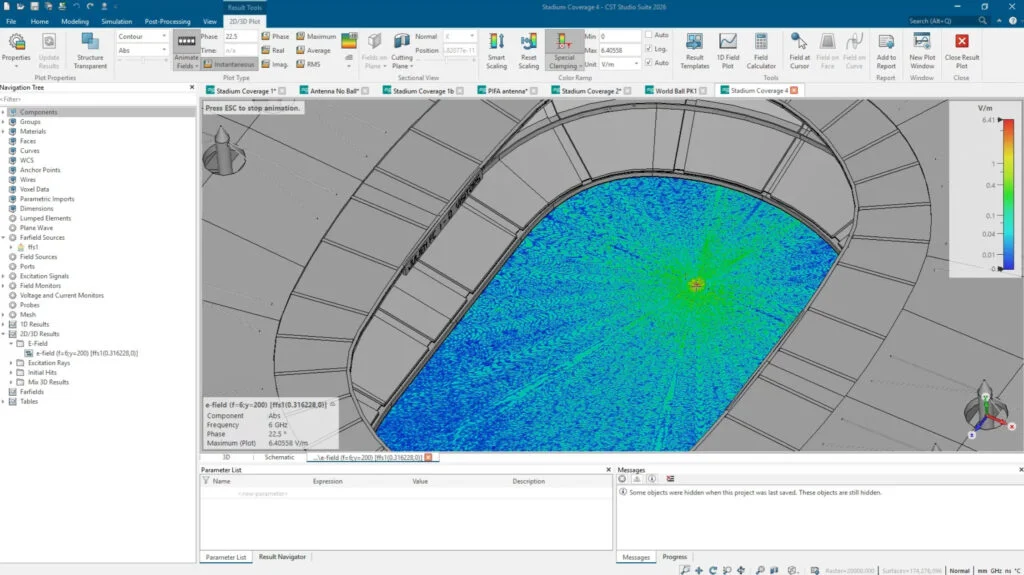Viewport: 1024px width, 575px height.
Task: Collapse the 2D/3D Results tree node
Action: click(x=4, y=334)
